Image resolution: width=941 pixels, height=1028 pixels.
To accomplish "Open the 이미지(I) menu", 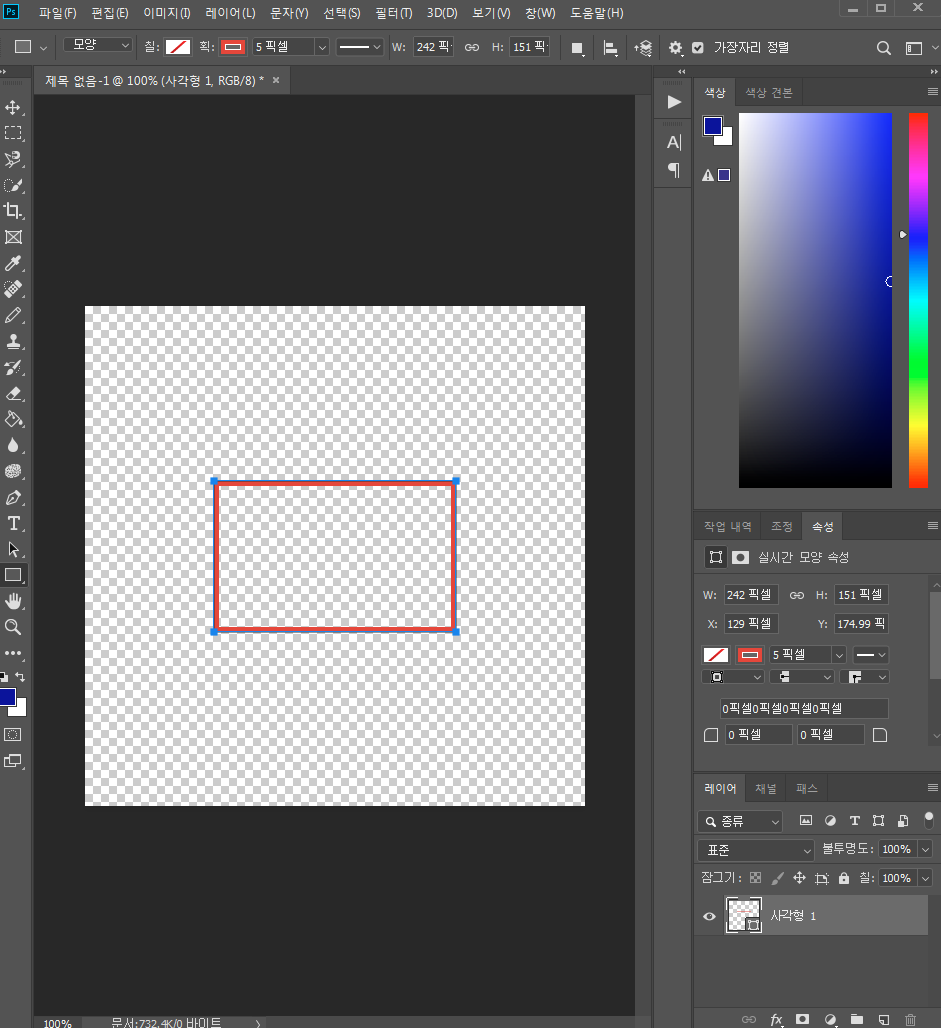I will [167, 13].
